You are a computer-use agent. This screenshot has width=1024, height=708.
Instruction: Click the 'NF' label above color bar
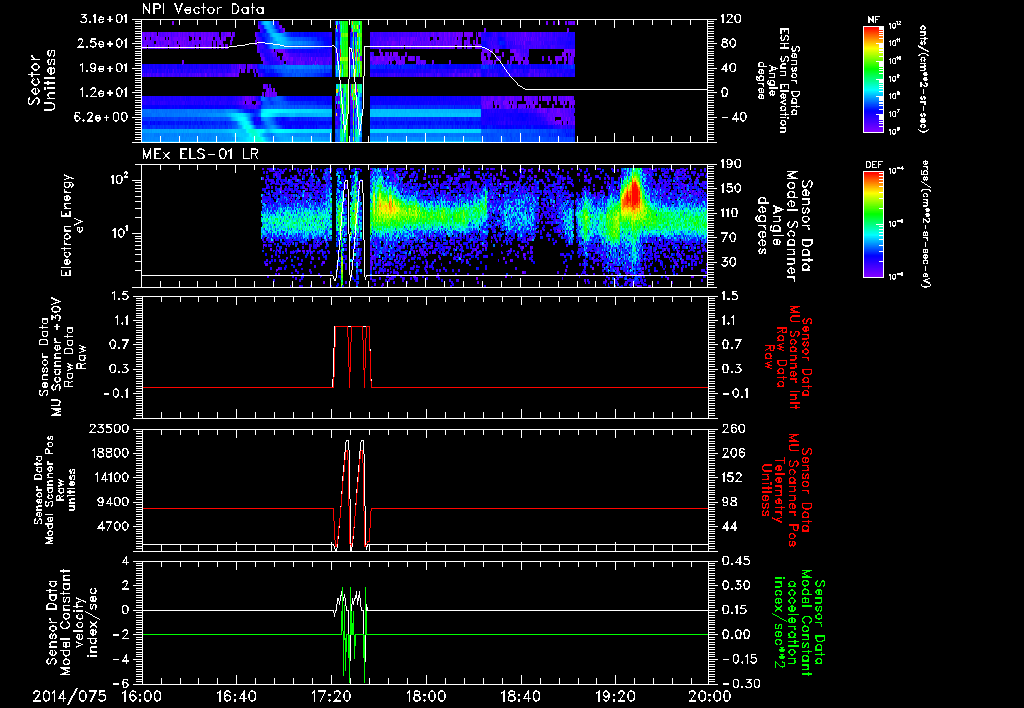pyautogui.click(x=873, y=20)
